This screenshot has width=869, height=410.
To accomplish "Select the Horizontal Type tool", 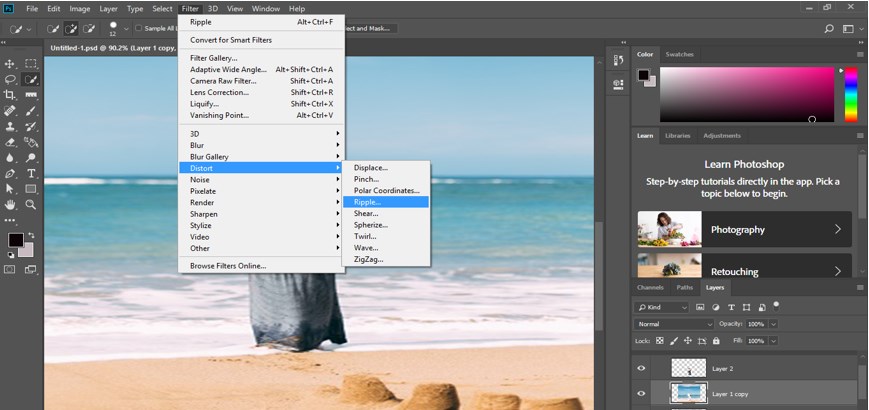I will [x=30, y=172].
